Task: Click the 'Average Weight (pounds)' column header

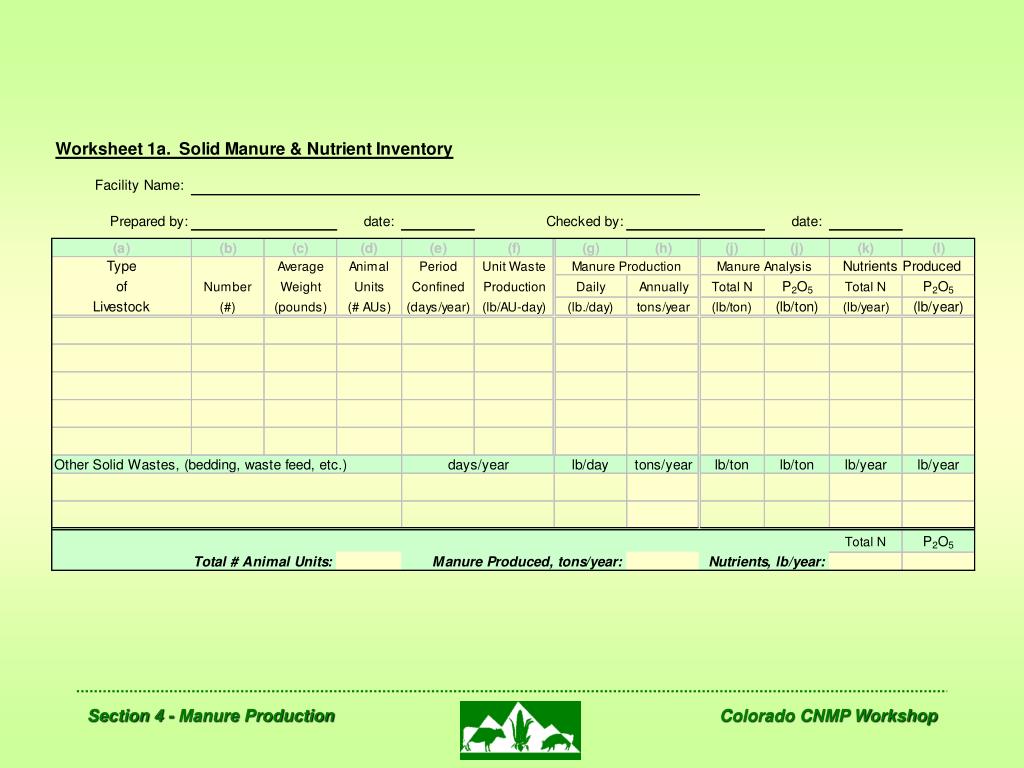Action: pos(300,287)
